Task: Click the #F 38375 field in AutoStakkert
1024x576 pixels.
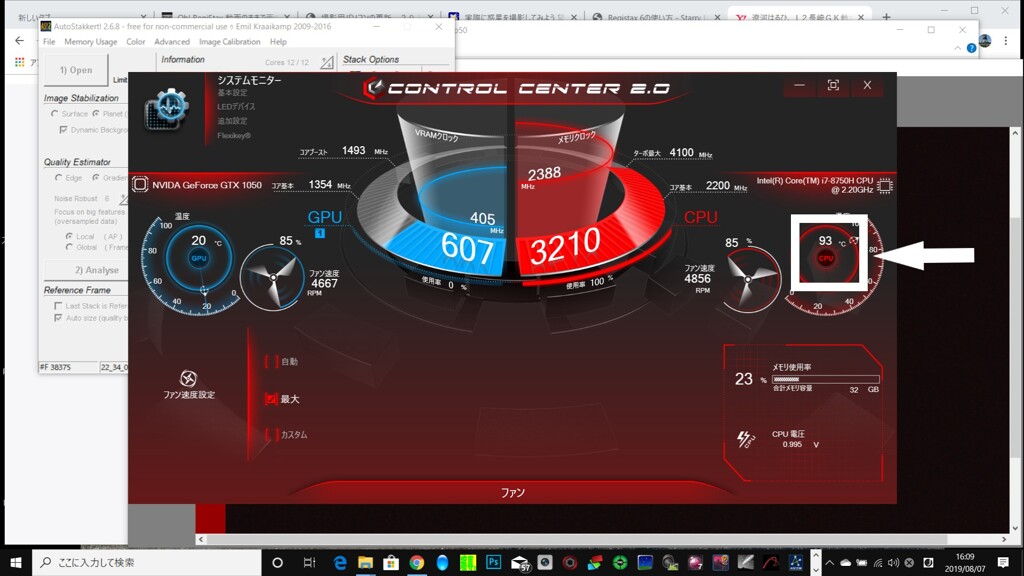Action: coord(68,367)
